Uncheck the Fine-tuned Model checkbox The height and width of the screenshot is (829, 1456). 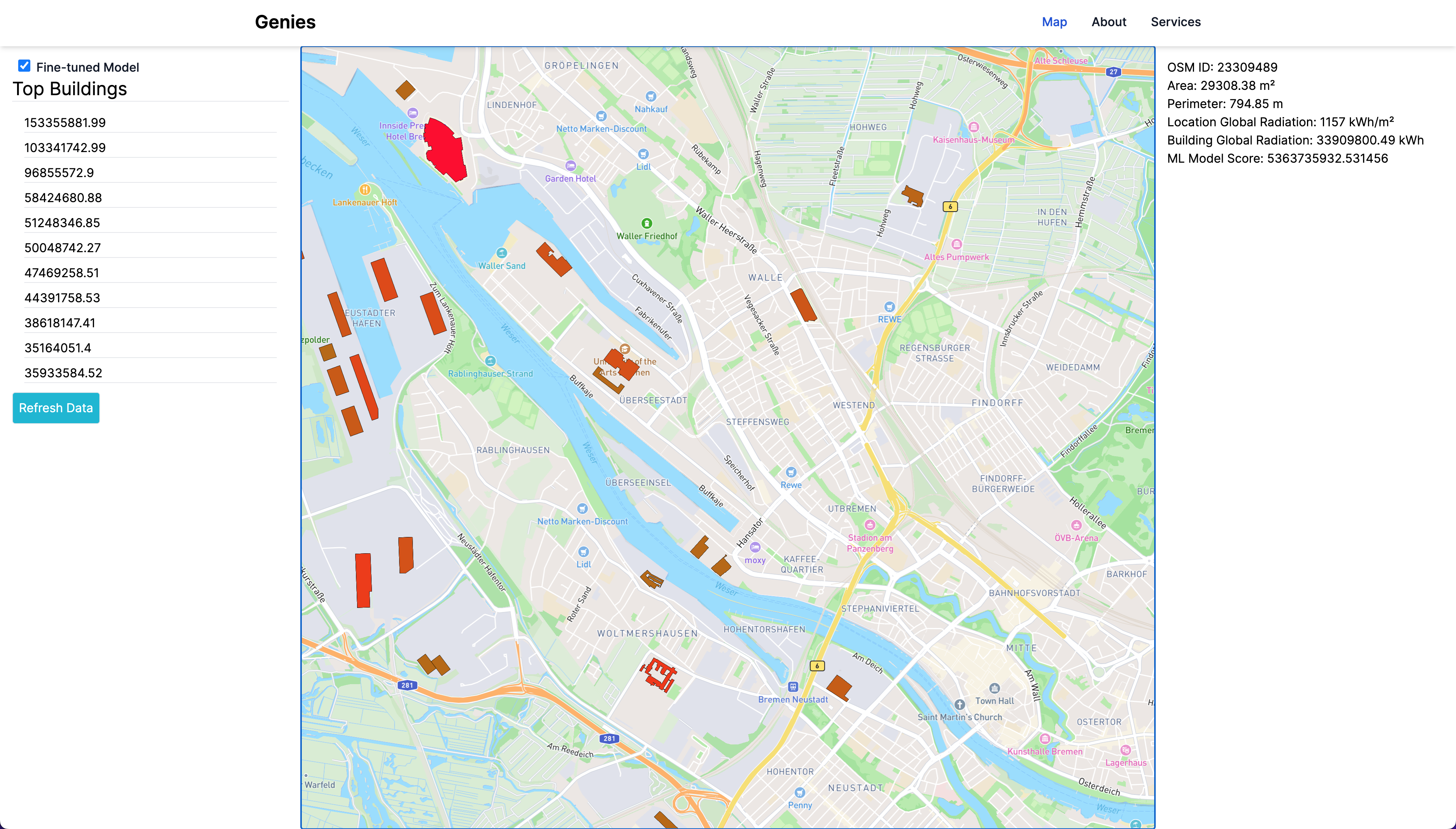pyautogui.click(x=24, y=66)
